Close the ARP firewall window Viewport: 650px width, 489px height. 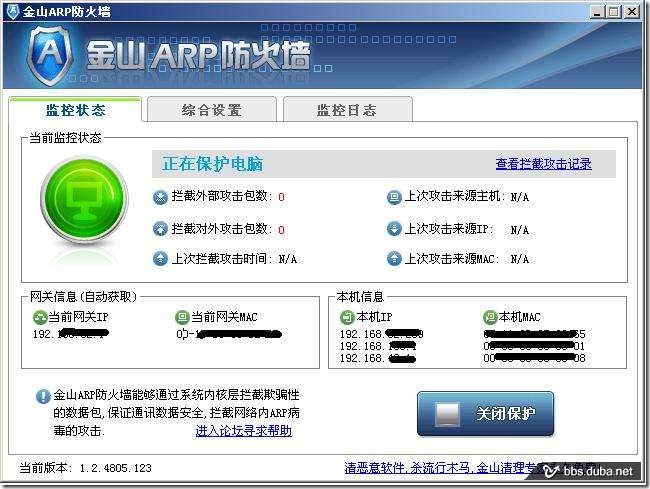coord(632,12)
